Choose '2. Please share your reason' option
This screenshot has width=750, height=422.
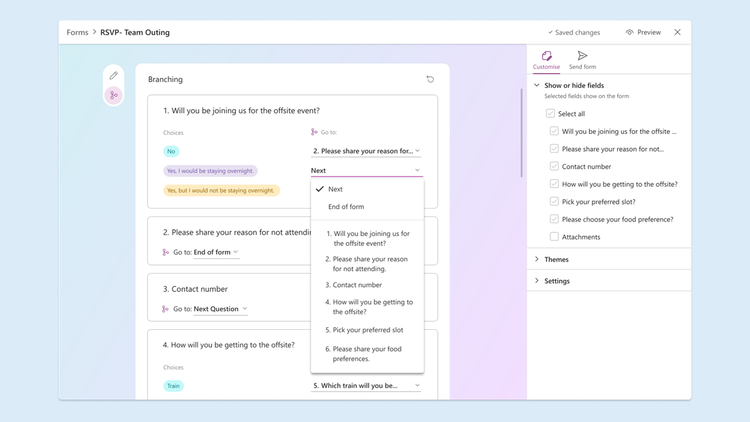click(367, 264)
